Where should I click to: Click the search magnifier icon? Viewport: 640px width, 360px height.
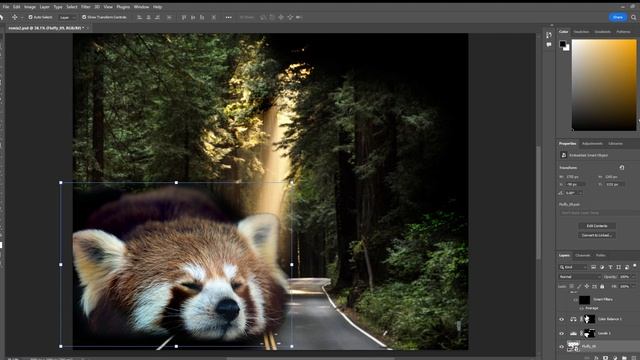coord(633,17)
